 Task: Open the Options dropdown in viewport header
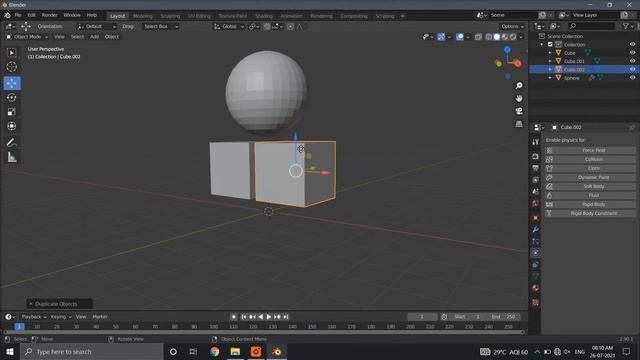512,27
